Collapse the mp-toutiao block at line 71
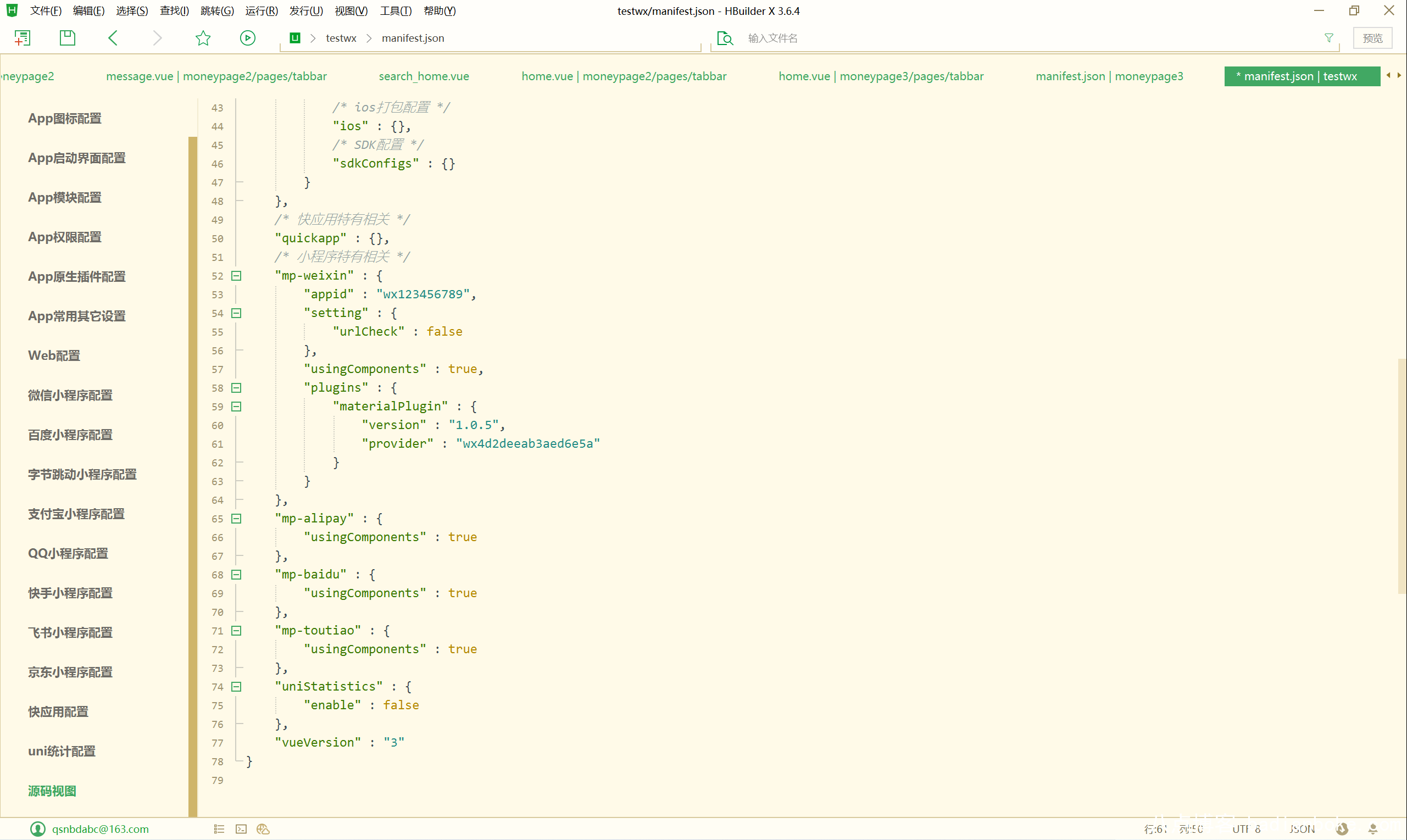The height and width of the screenshot is (840, 1407). [237, 631]
